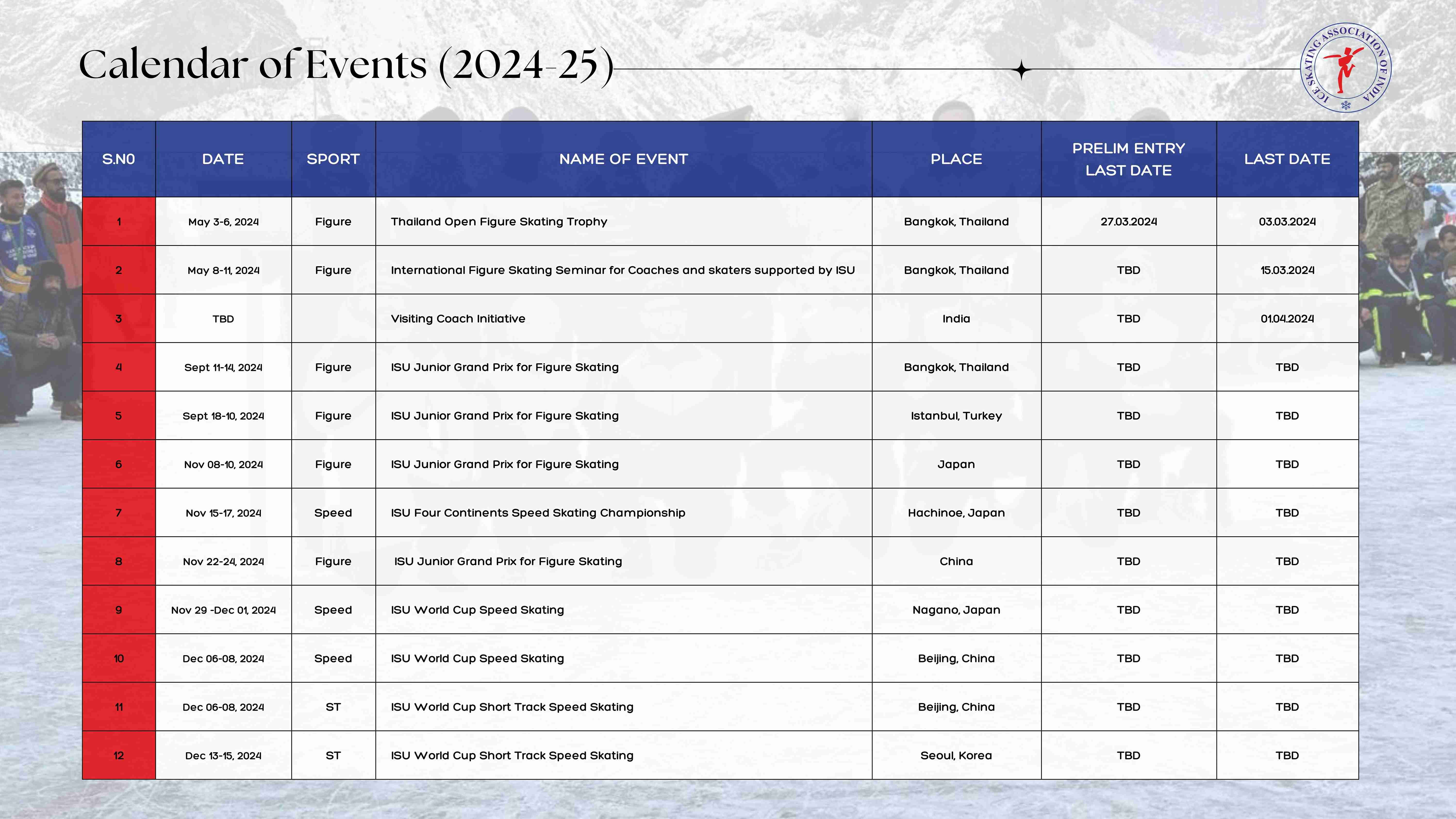Click the date 'Nov 29 -Dec 01, 2024'
1456x819 pixels.
coord(223,611)
